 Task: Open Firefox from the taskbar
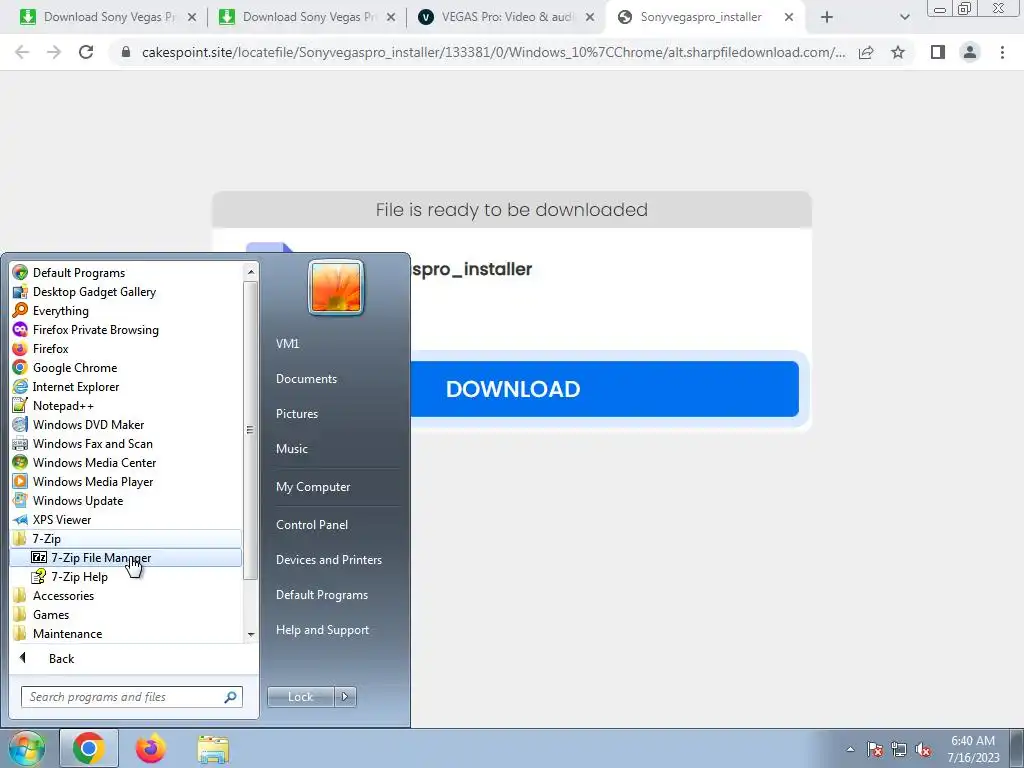click(151, 748)
